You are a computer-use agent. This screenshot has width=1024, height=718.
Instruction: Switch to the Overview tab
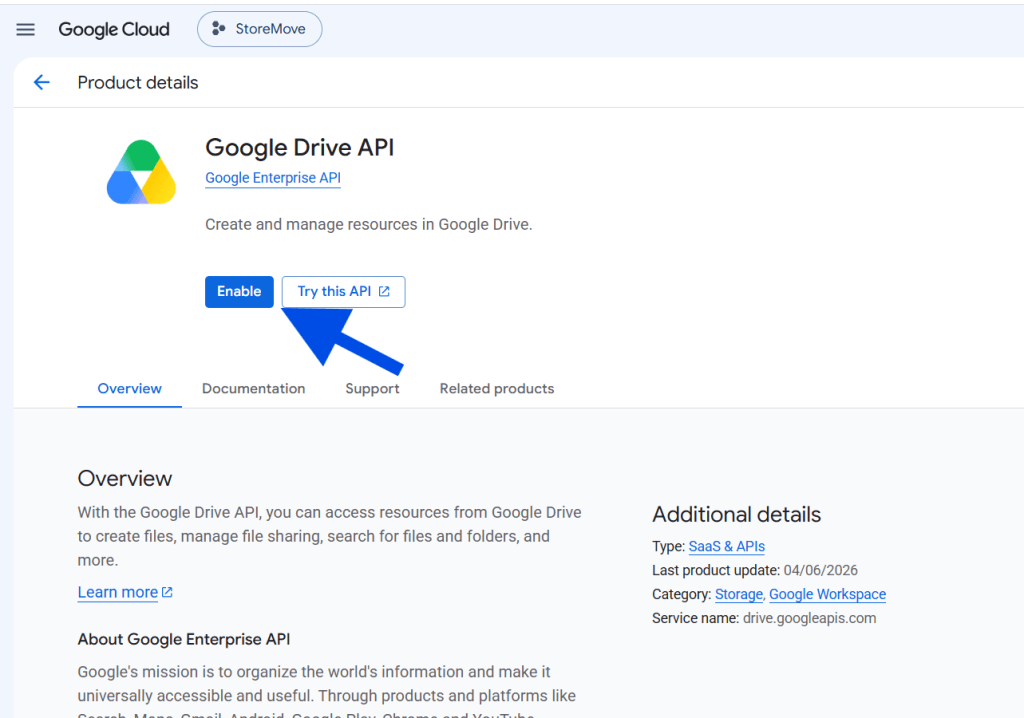(x=129, y=389)
